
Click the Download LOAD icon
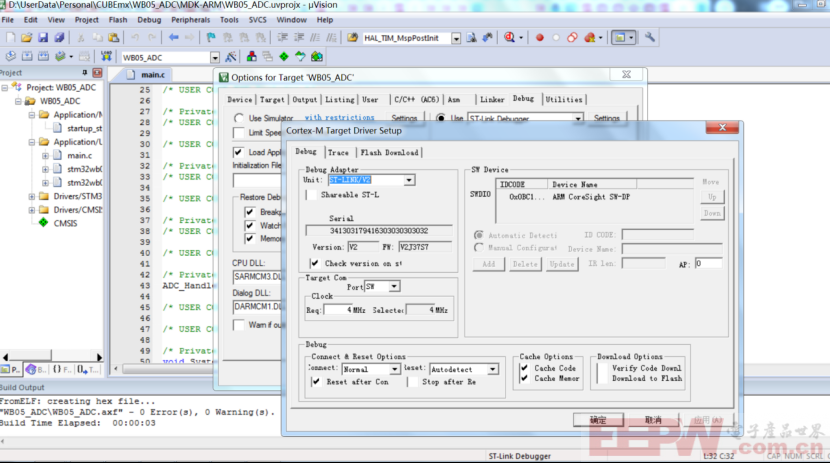(106, 57)
